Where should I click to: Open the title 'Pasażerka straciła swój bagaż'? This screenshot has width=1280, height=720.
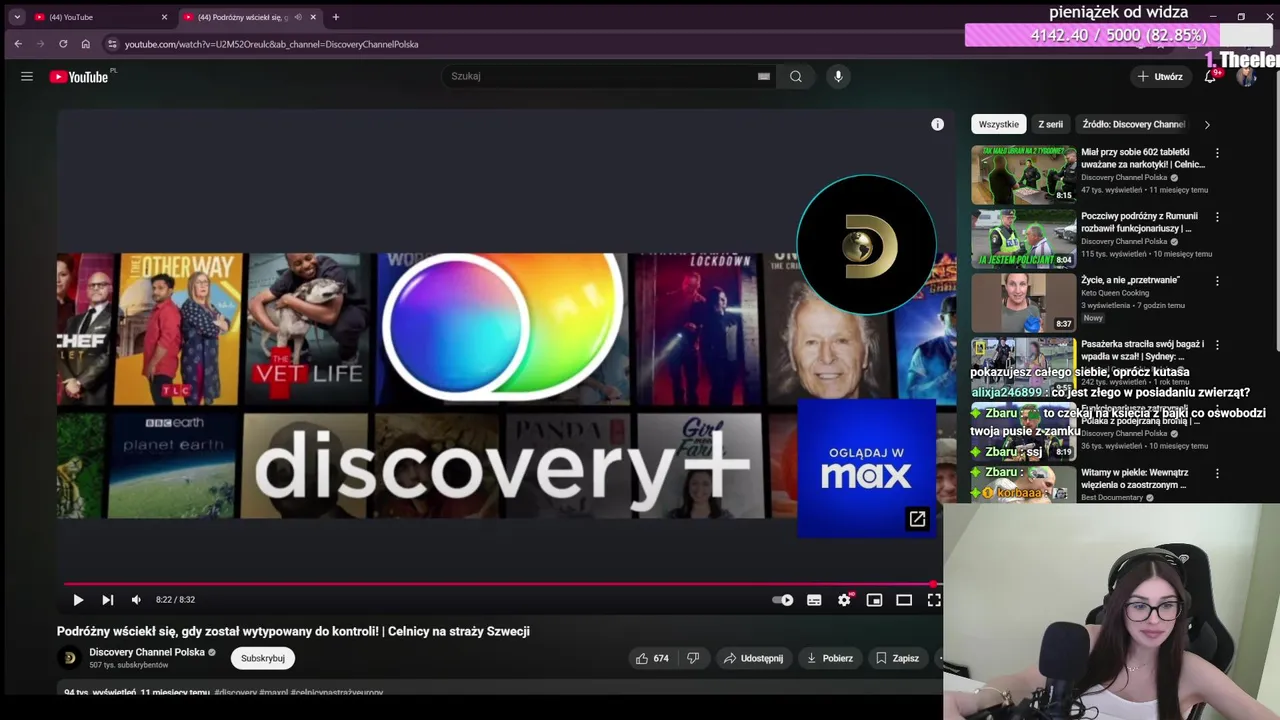pos(1142,350)
